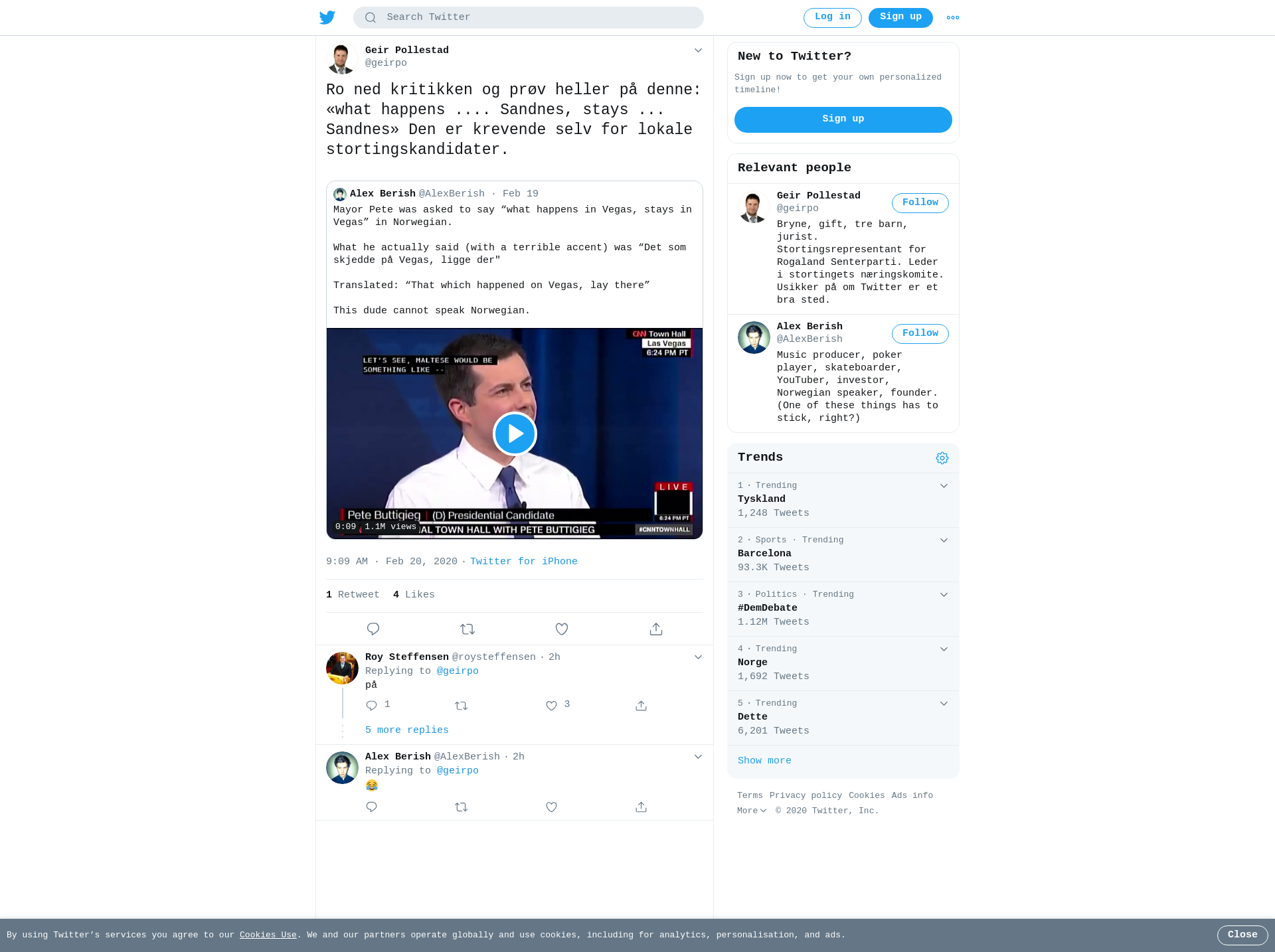The width and height of the screenshot is (1275, 952).
Task: Open the Barcelona trend
Action: [843, 554]
